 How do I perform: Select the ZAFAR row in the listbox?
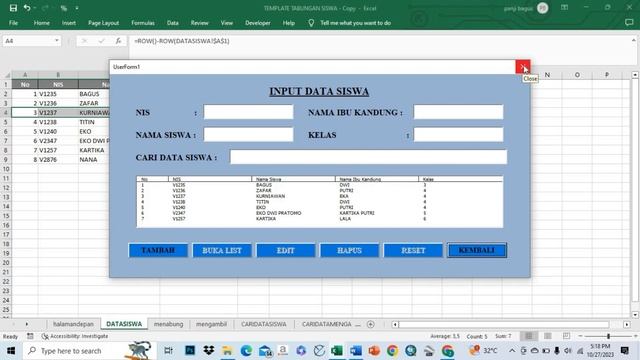click(319, 191)
